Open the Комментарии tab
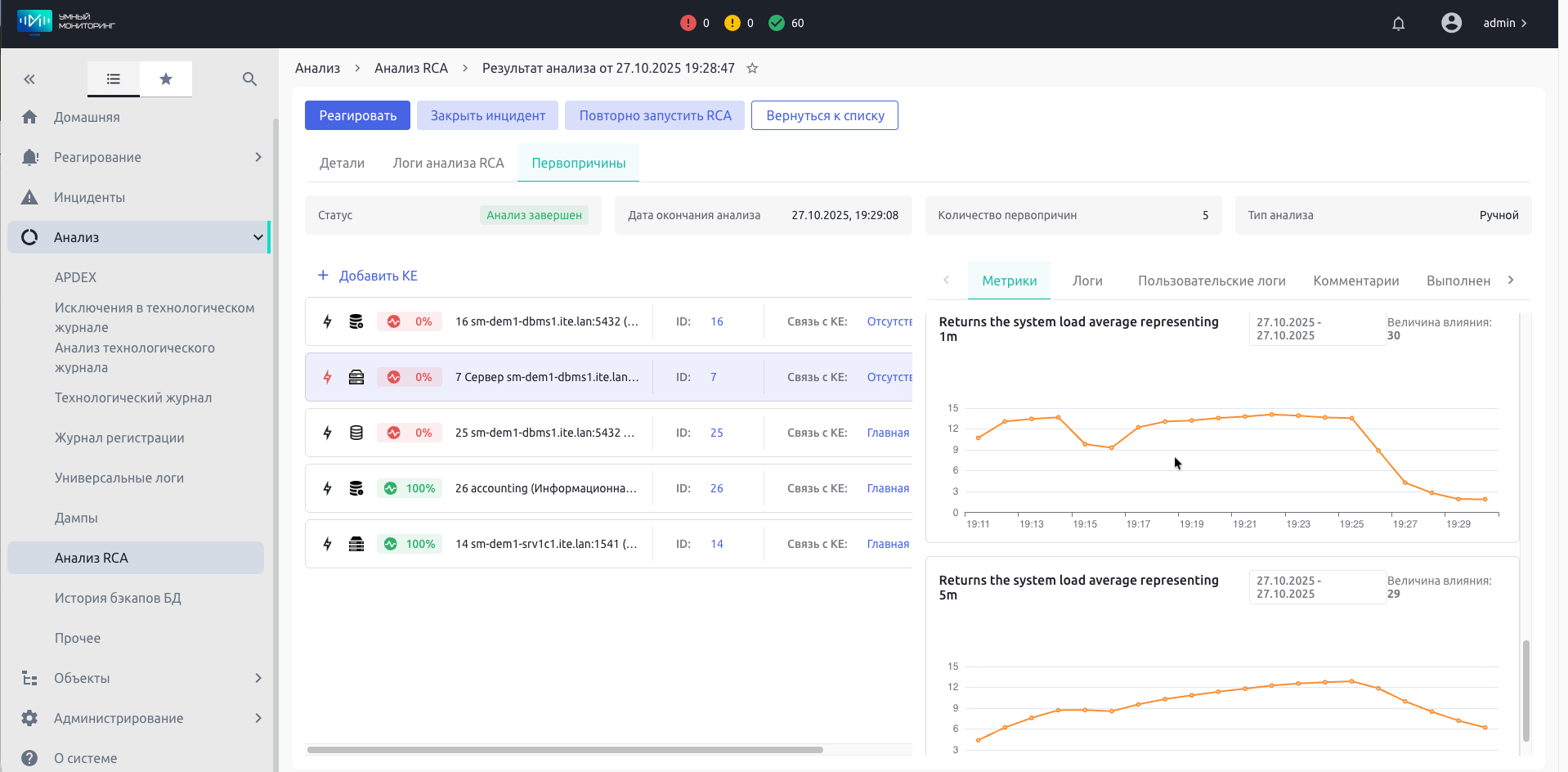 pyautogui.click(x=1355, y=281)
